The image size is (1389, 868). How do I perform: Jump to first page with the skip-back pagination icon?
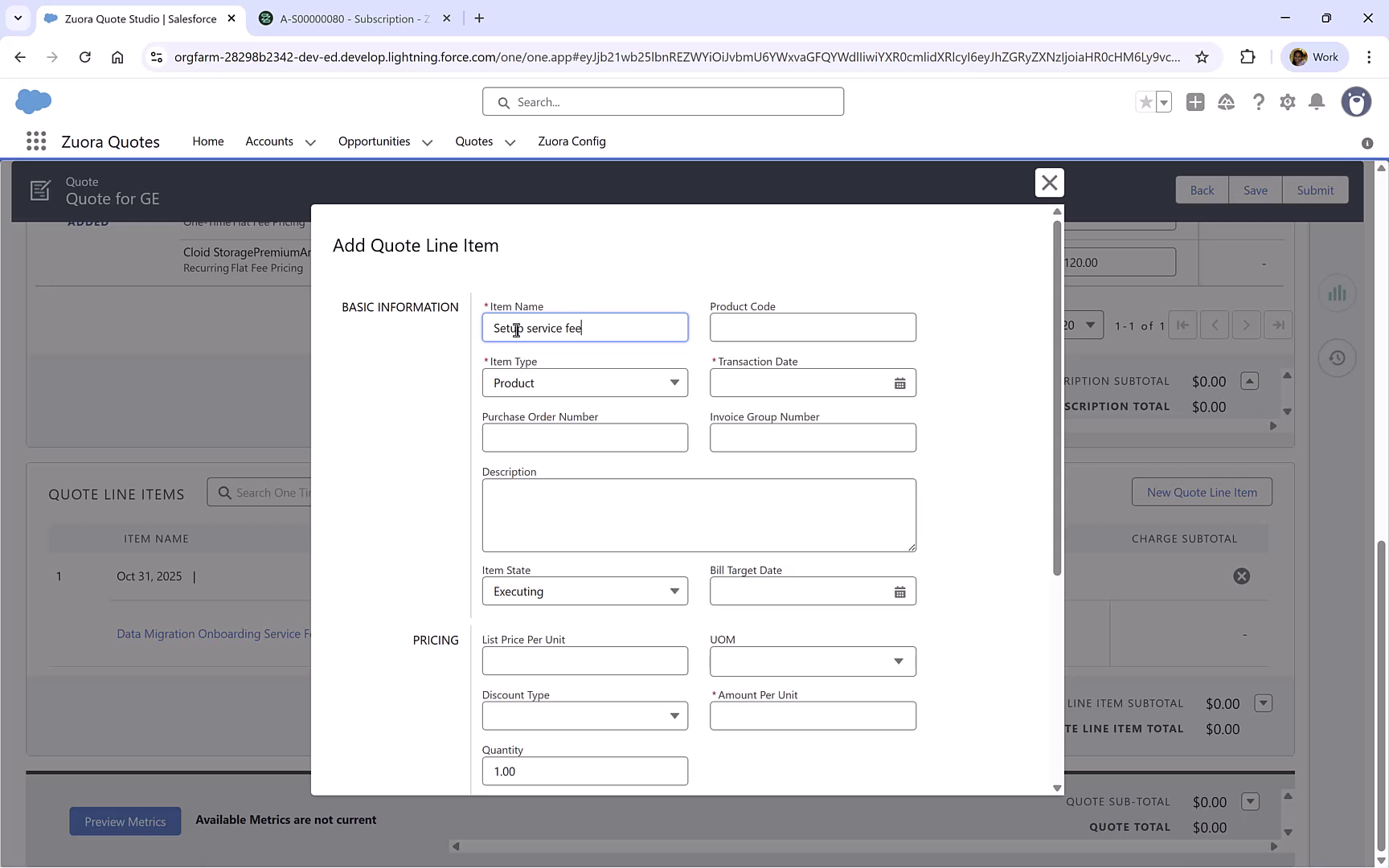point(1182,325)
